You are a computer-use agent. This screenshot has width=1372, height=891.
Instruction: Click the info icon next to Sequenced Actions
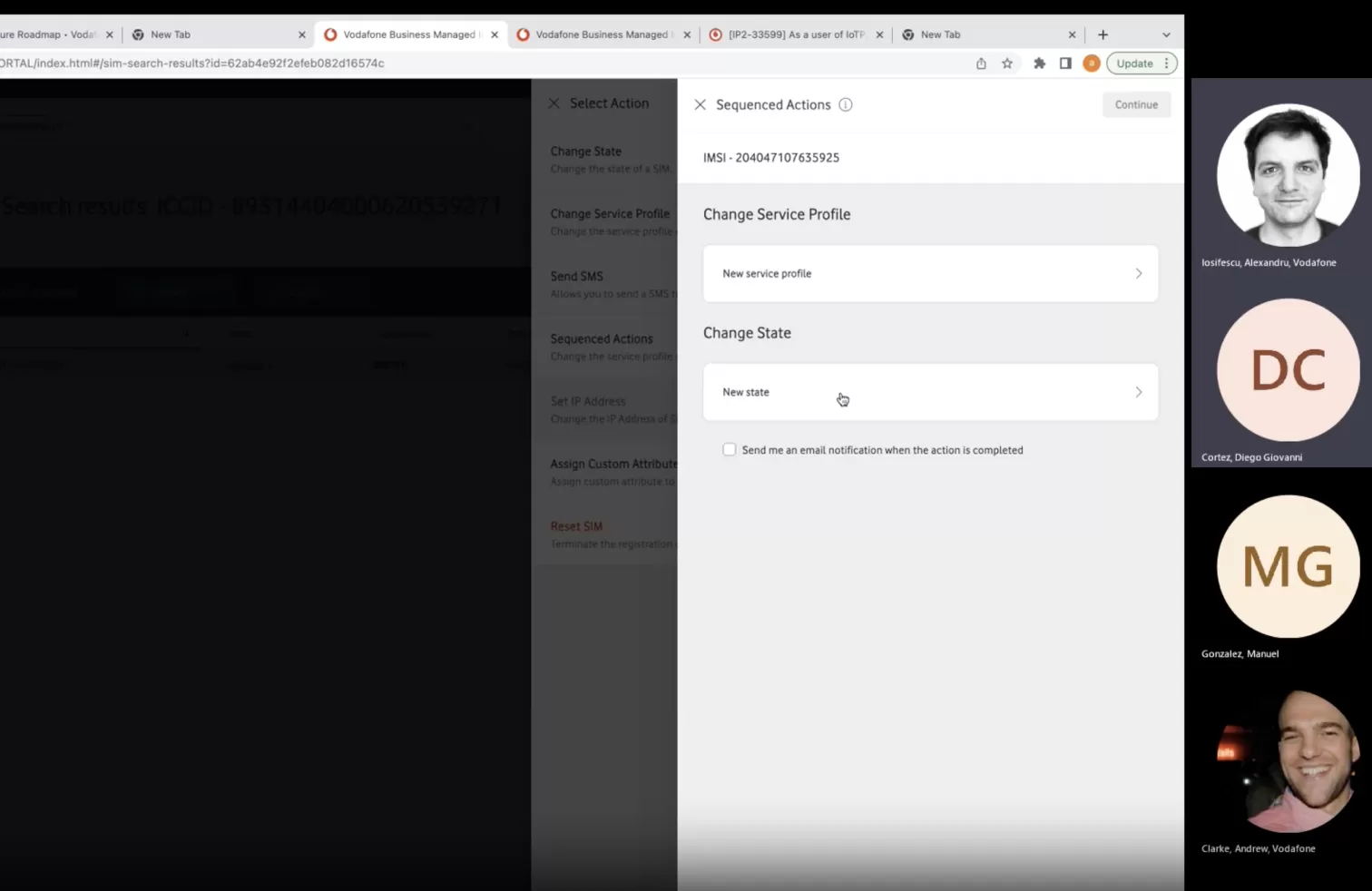pos(846,104)
